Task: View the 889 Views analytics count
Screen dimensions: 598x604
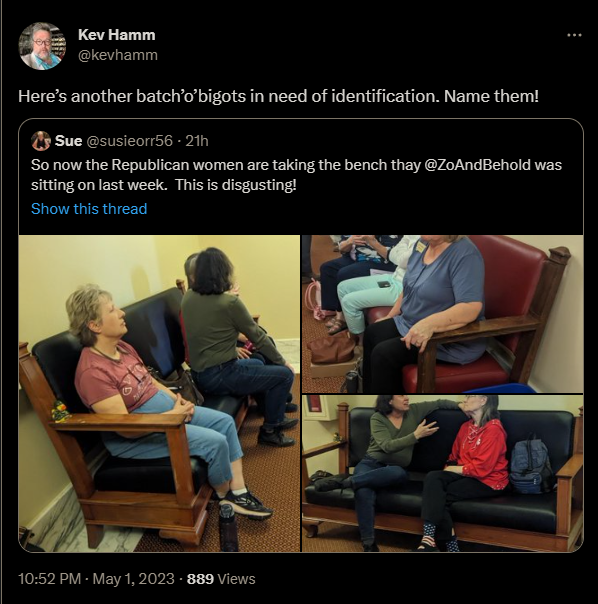Action: click(221, 579)
